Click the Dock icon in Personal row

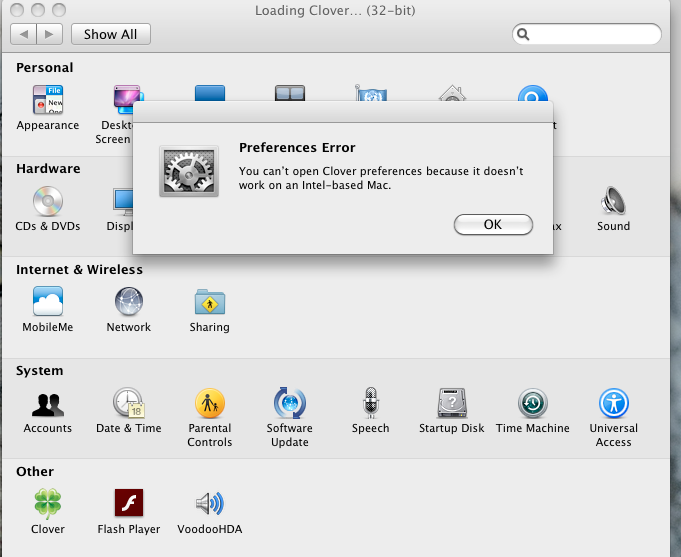pos(210,93)
